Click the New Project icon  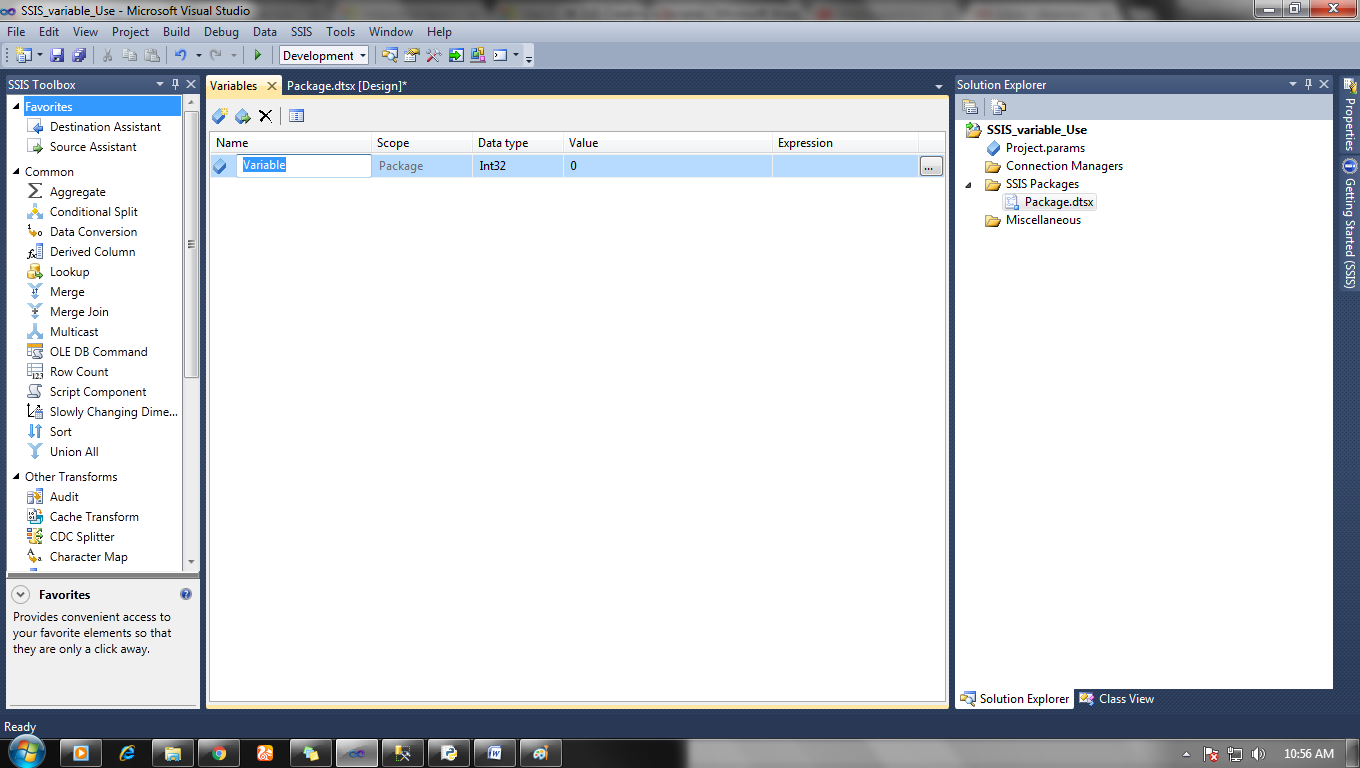tap(23, 55)
